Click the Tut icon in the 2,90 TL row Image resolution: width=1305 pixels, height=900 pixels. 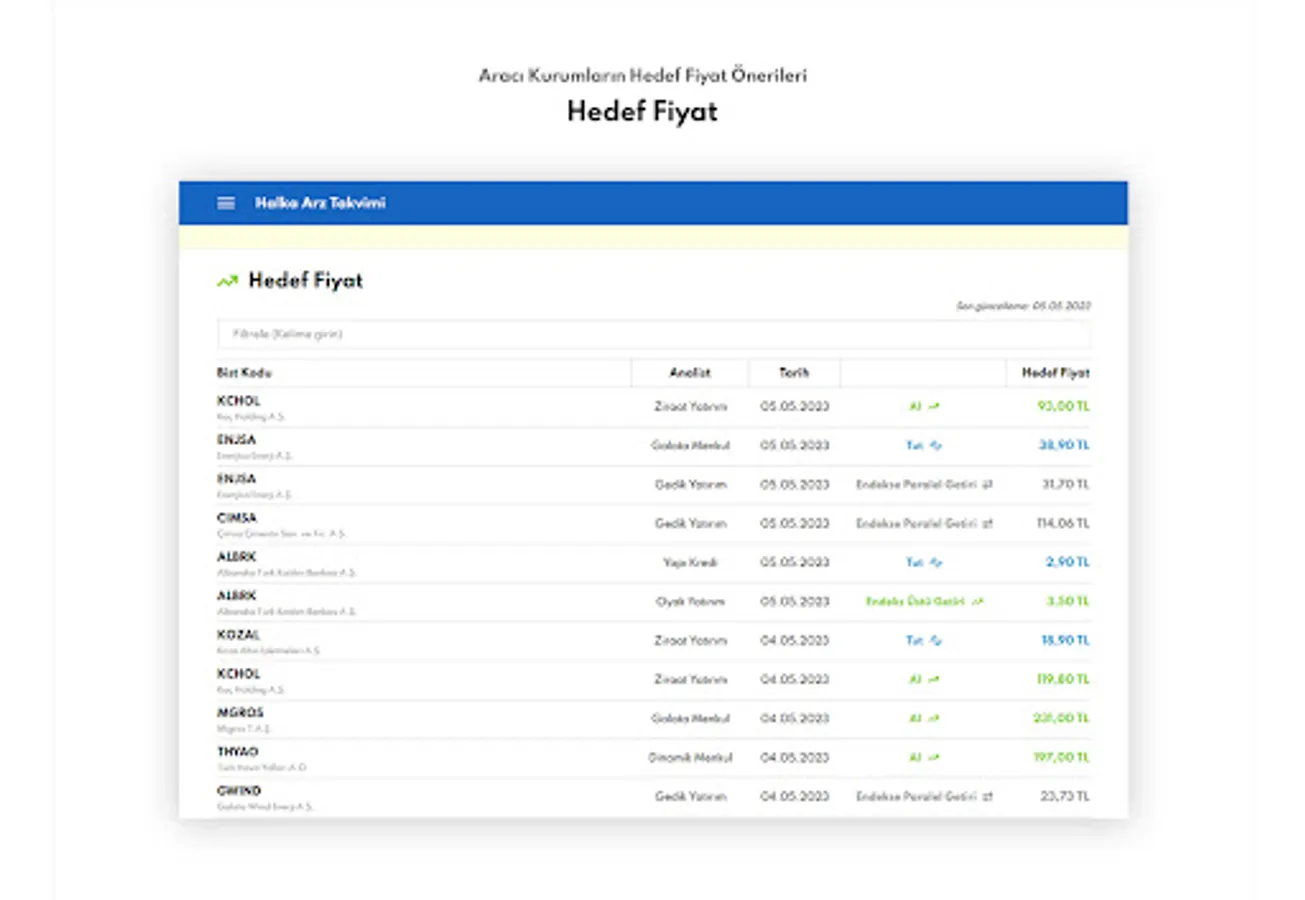(x=935, y=563)
